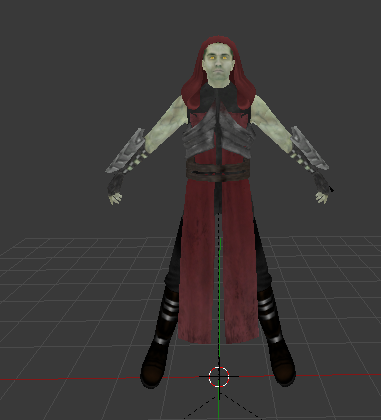The image size is (381, 420).
Task: Click the 3D cursor red-white circle
Action: (x=219, y=377)
